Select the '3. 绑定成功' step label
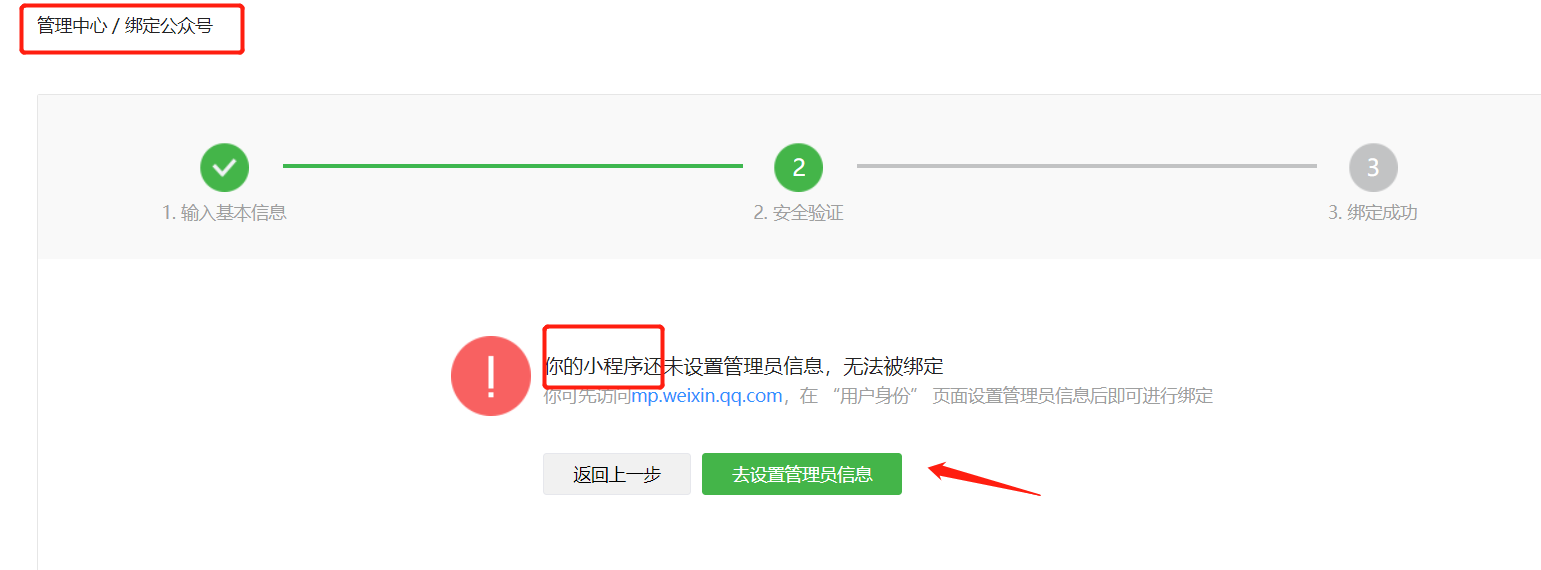This screenshot has width=1541, height=570. click(1373, 213)
